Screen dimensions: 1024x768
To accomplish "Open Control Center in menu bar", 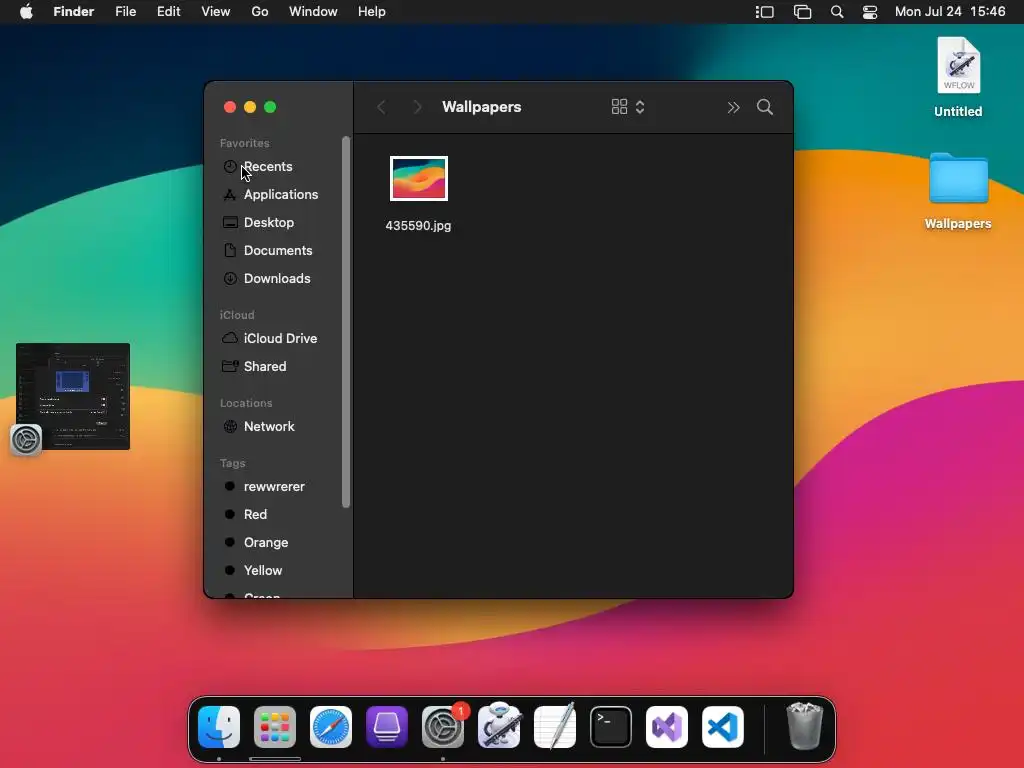I will tap(870, 12).
